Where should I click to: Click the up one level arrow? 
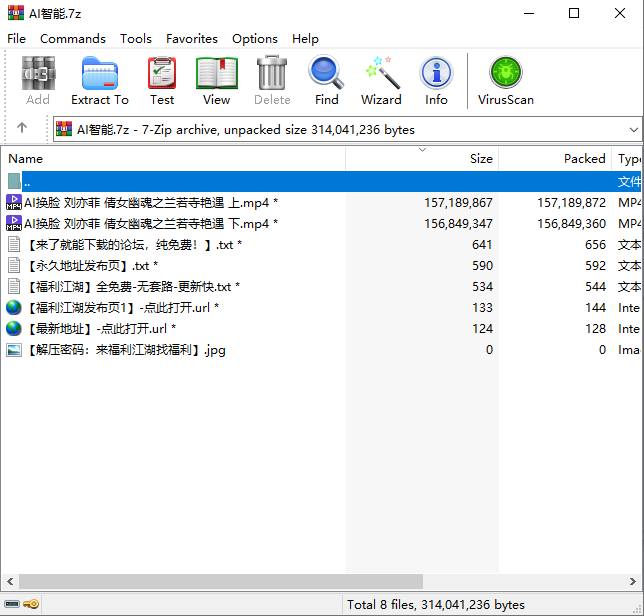pyautogui.click(x=22, y=129)
